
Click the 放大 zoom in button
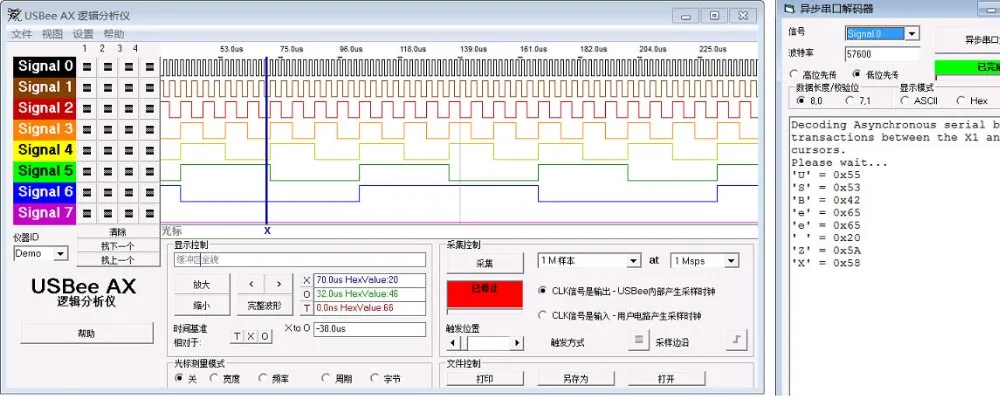point(202,284)
